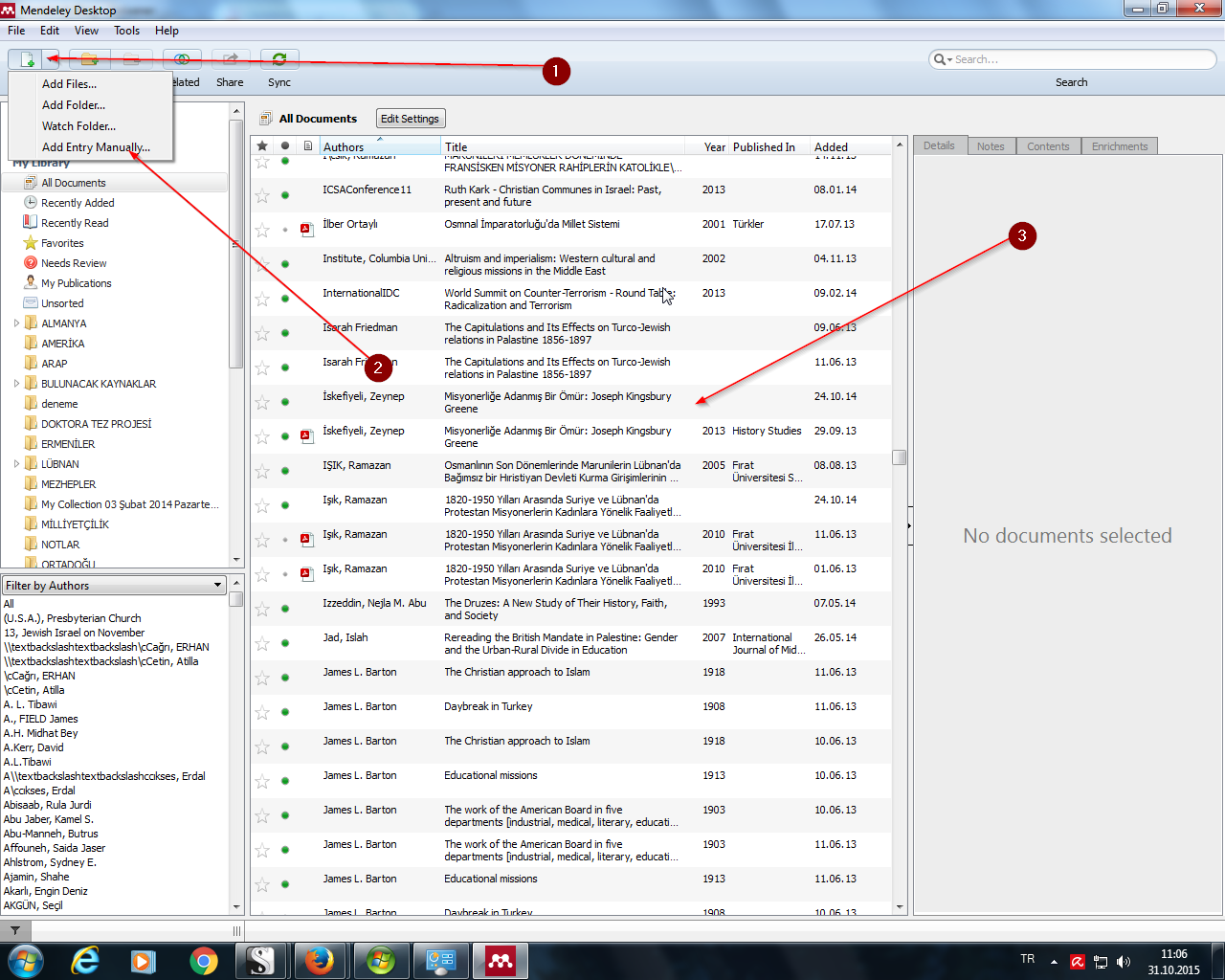Viewport: 1225px width, 980px height.
Task: Launch Google Chrome from the taskbar
Action: pos(203,960)
